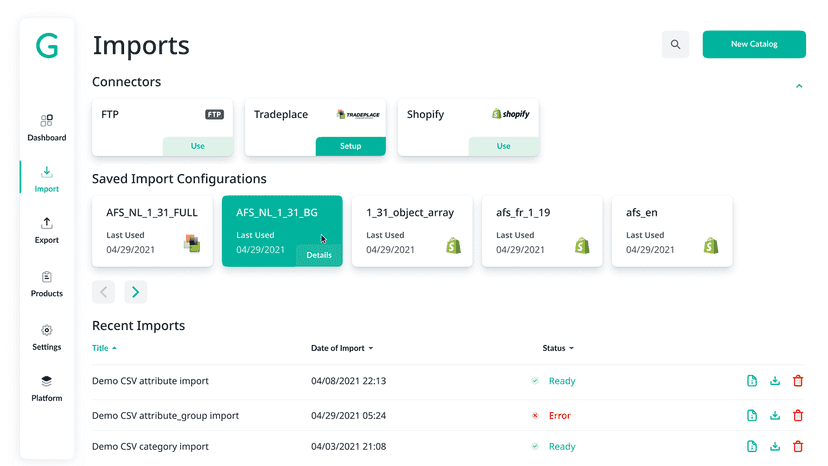The height and width of the screenshot is (466, 828).
Task: Open the AFS_NL_1_31_FULL configuration card
Action: (x=152, y=231)
